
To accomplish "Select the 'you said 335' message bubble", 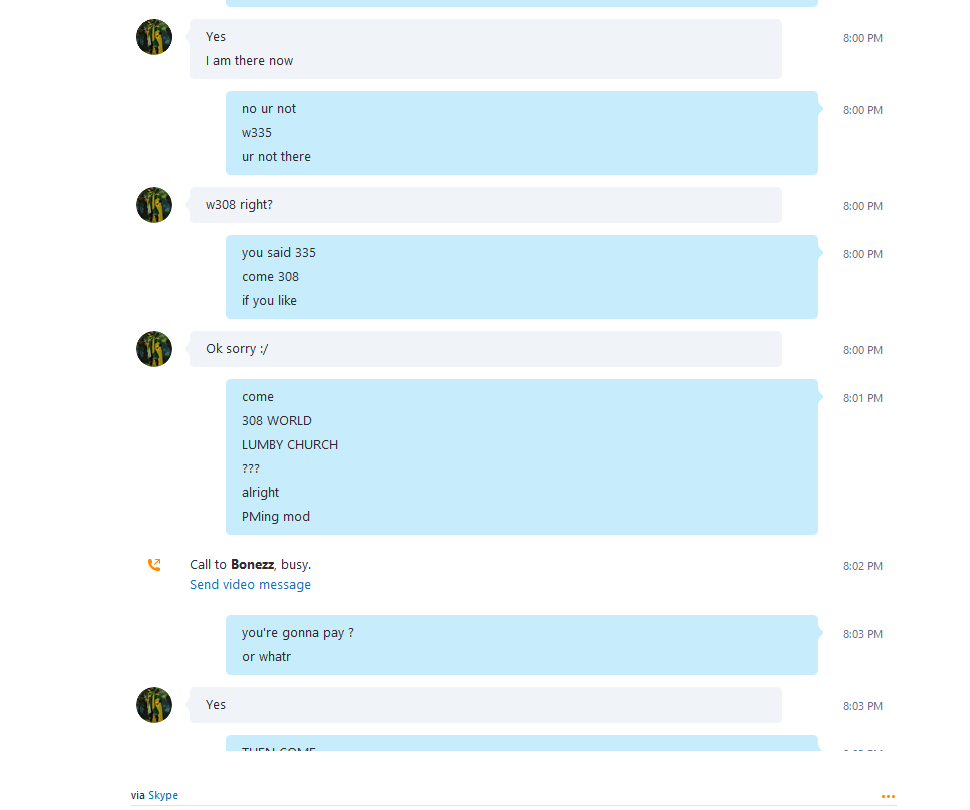I will pos(521,277).
